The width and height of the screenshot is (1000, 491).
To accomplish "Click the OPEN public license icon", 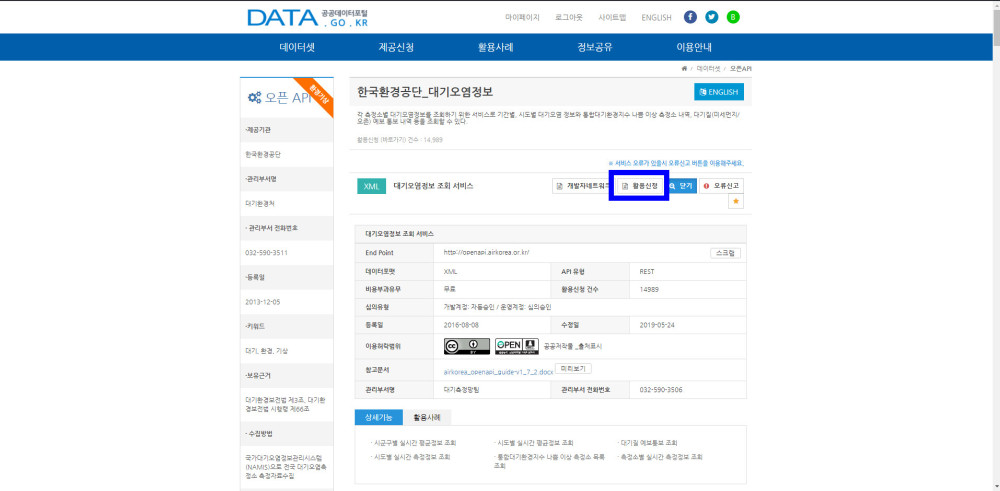I will (x=517, y=346).
